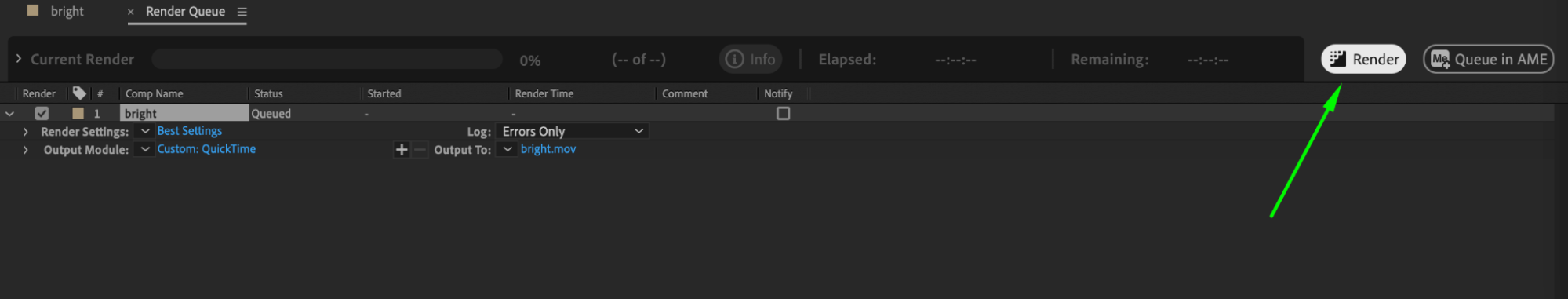Expand the Render Settings details

(25, 132)
